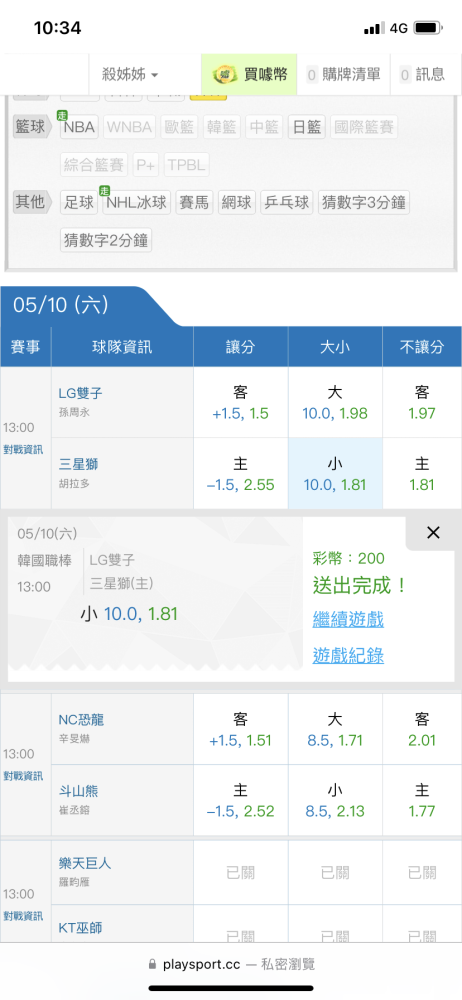Select 主 1.77 moneyline for 斗山熊
Viewport: 462px width, 1000px height.
pos(422,800)
